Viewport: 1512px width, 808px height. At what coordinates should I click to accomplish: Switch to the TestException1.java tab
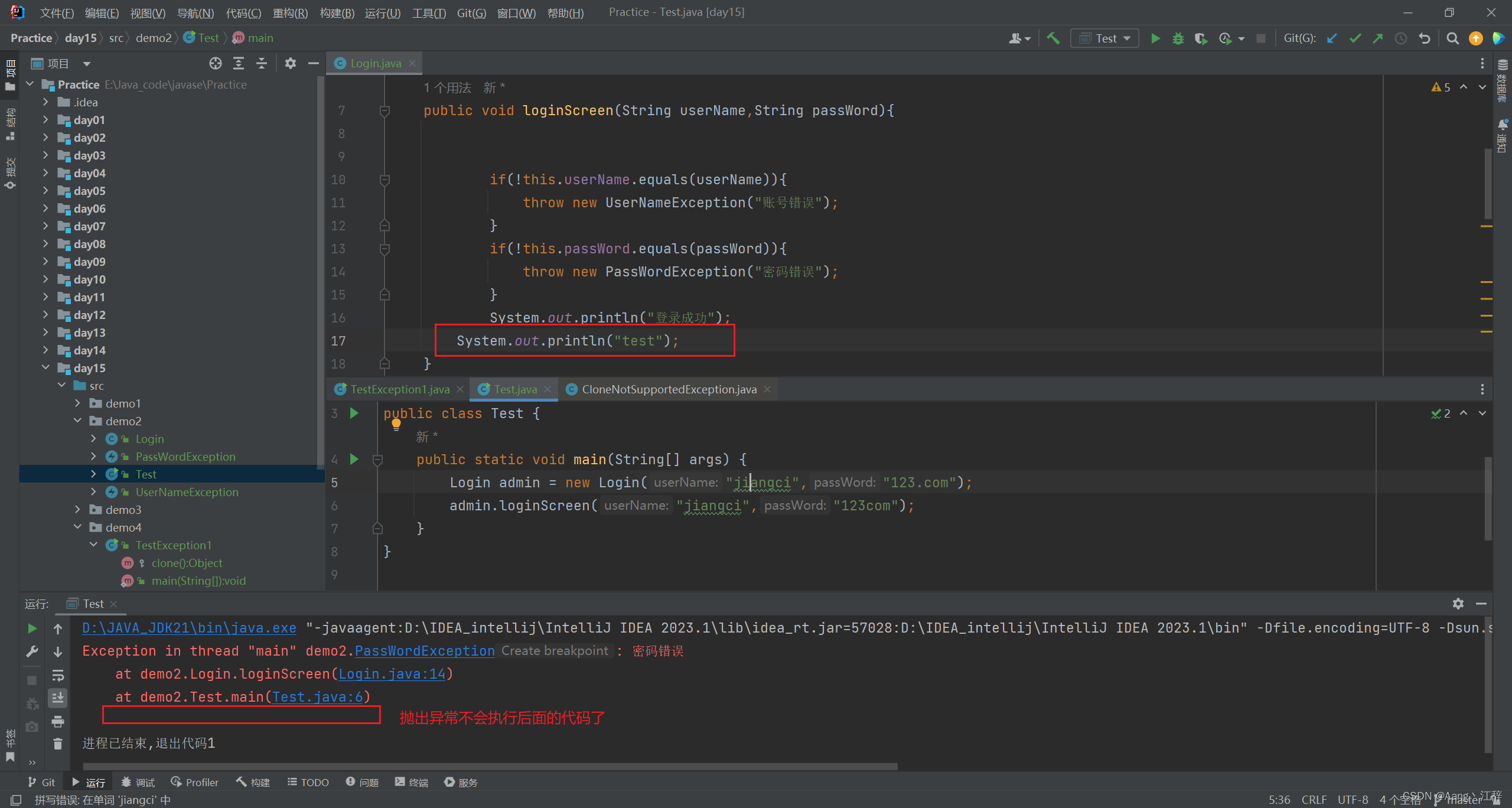(x=399, y=389)
